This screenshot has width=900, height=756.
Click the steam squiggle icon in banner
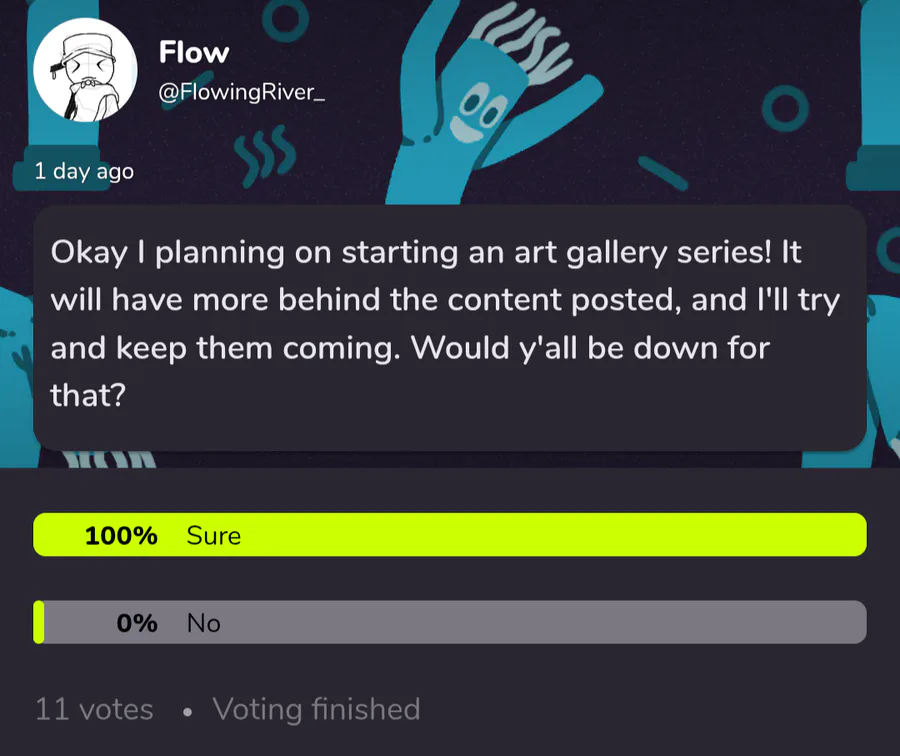coord(265,155)
